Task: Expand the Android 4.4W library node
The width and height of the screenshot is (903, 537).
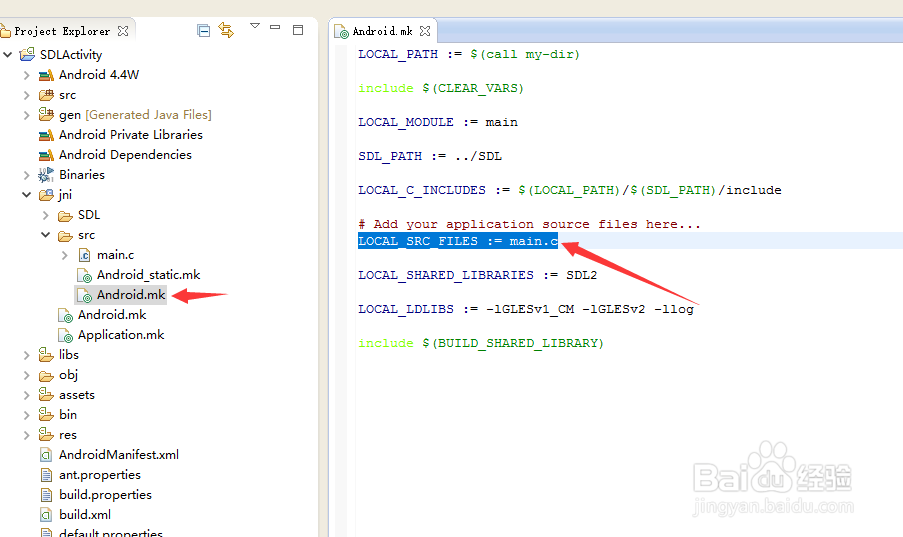Action: click(26, 75)
